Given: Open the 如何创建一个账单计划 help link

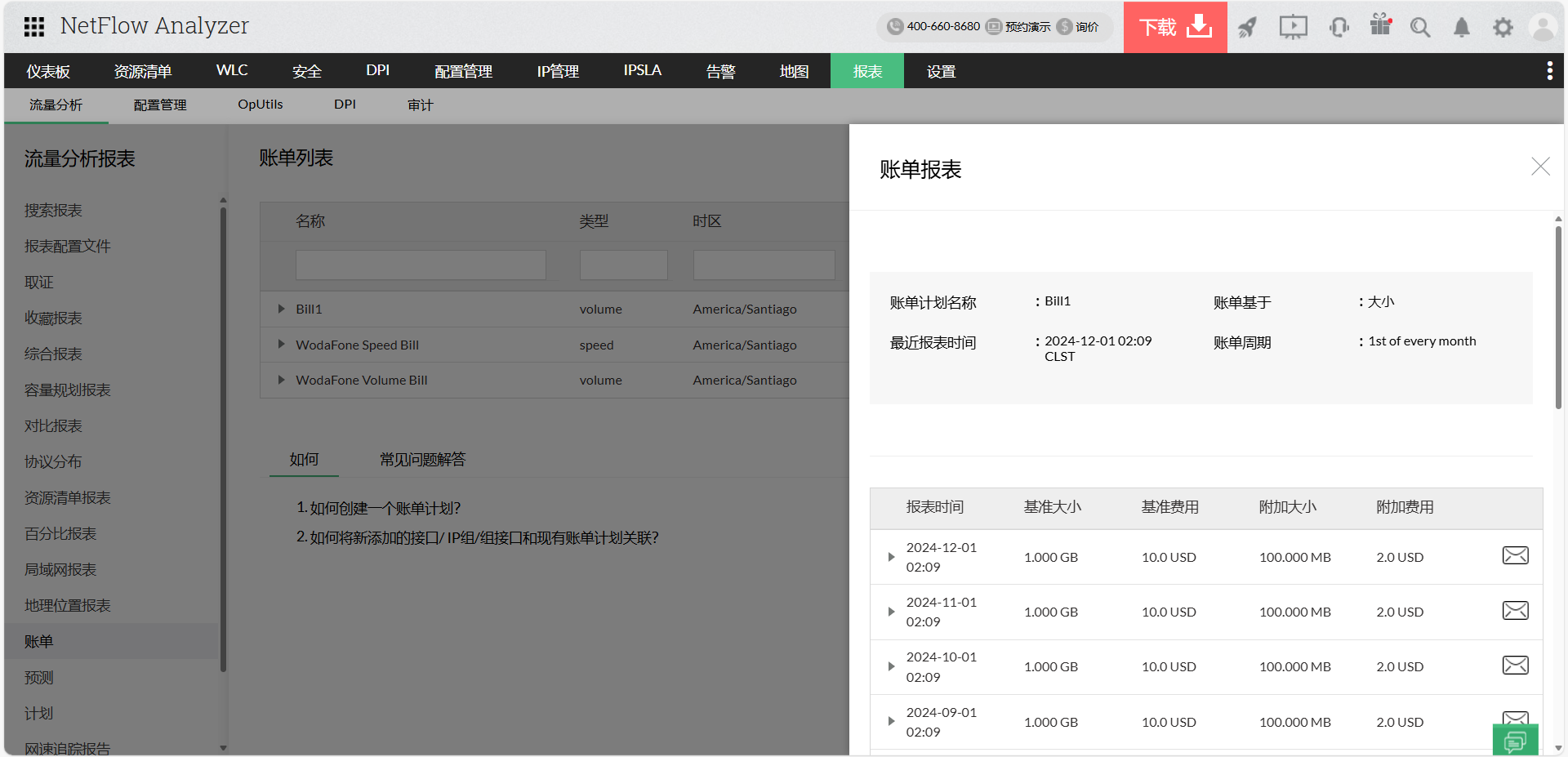Looking at the screenshot, I should 385,508.
